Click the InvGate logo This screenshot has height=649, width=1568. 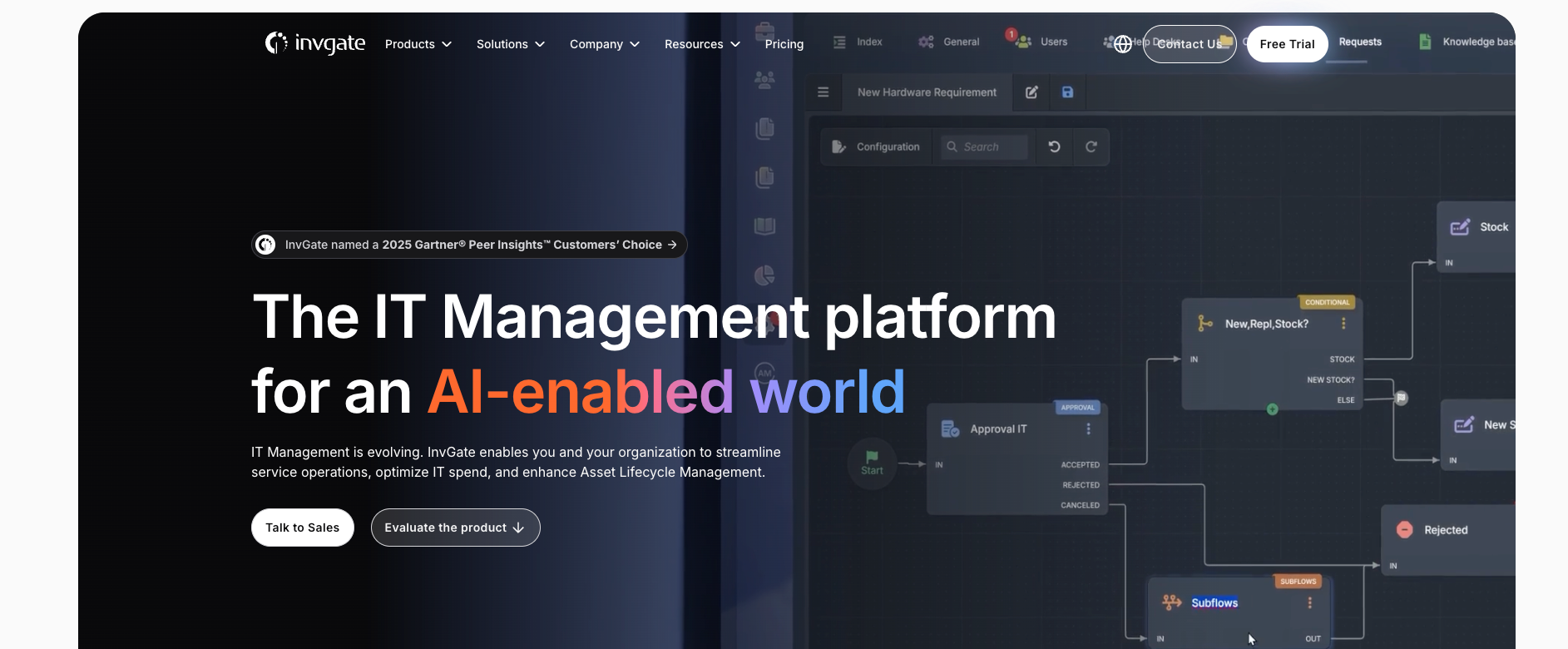(x=314, y=43)
